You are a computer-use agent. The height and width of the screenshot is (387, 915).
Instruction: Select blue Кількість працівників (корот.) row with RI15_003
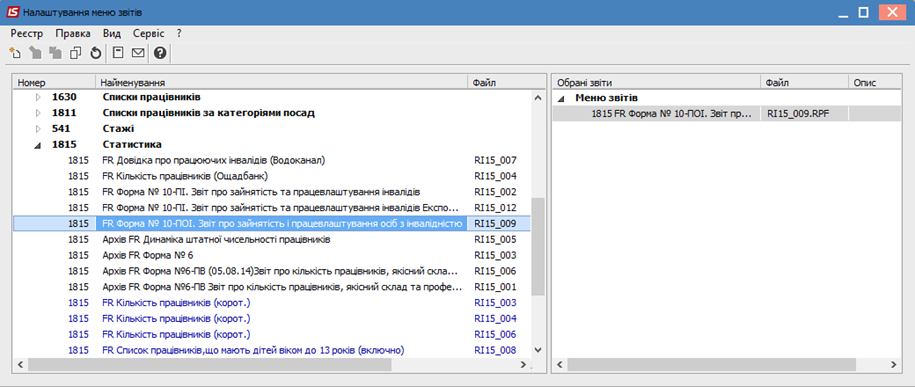click(272, 302)
